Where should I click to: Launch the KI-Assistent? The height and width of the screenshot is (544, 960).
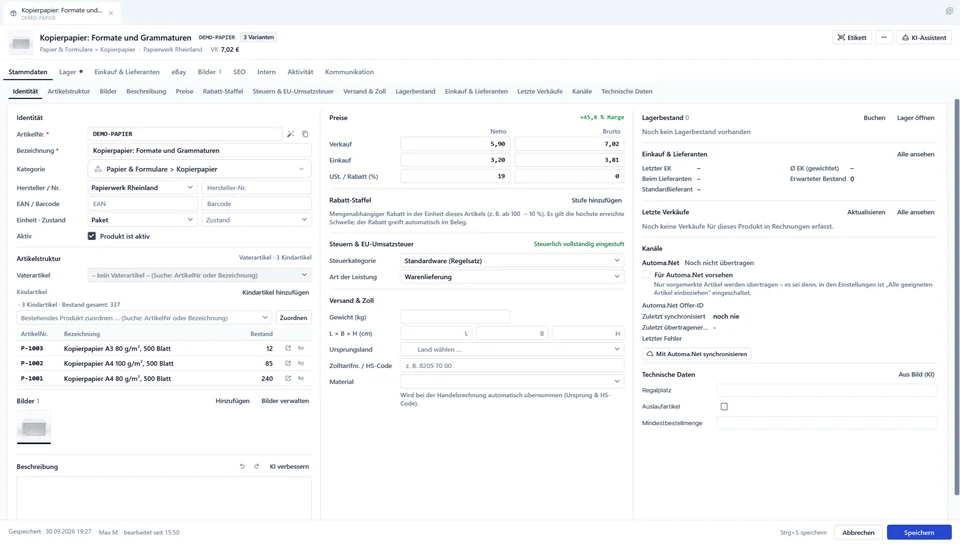[924, 37]
